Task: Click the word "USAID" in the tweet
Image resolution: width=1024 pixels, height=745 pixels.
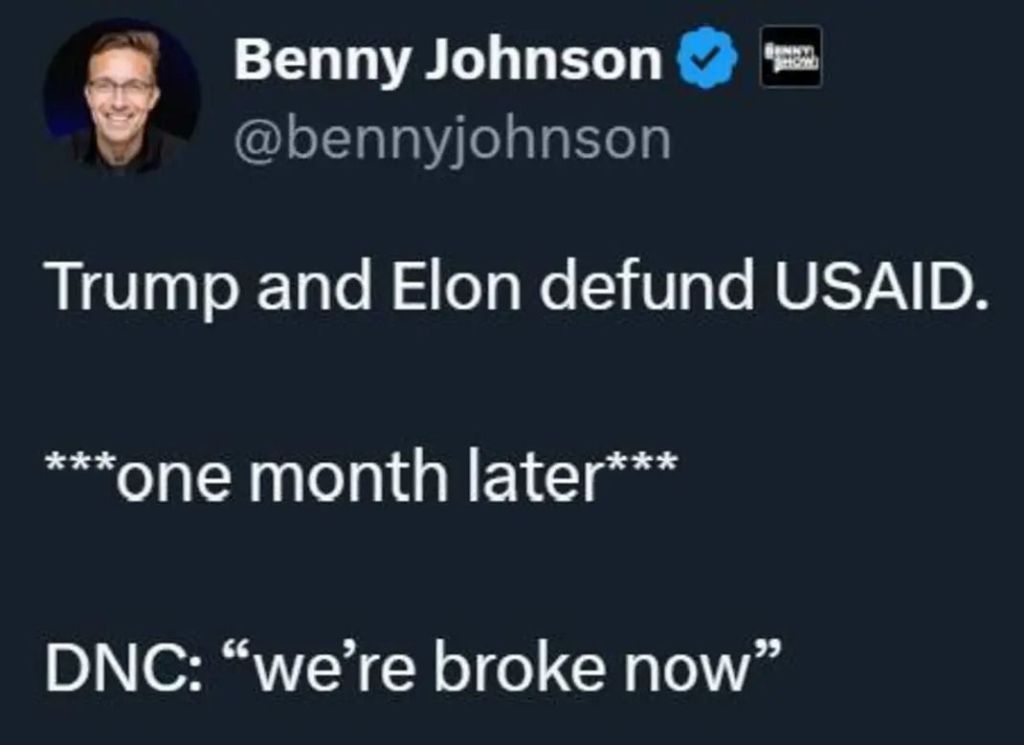Action: click(878, 288)
